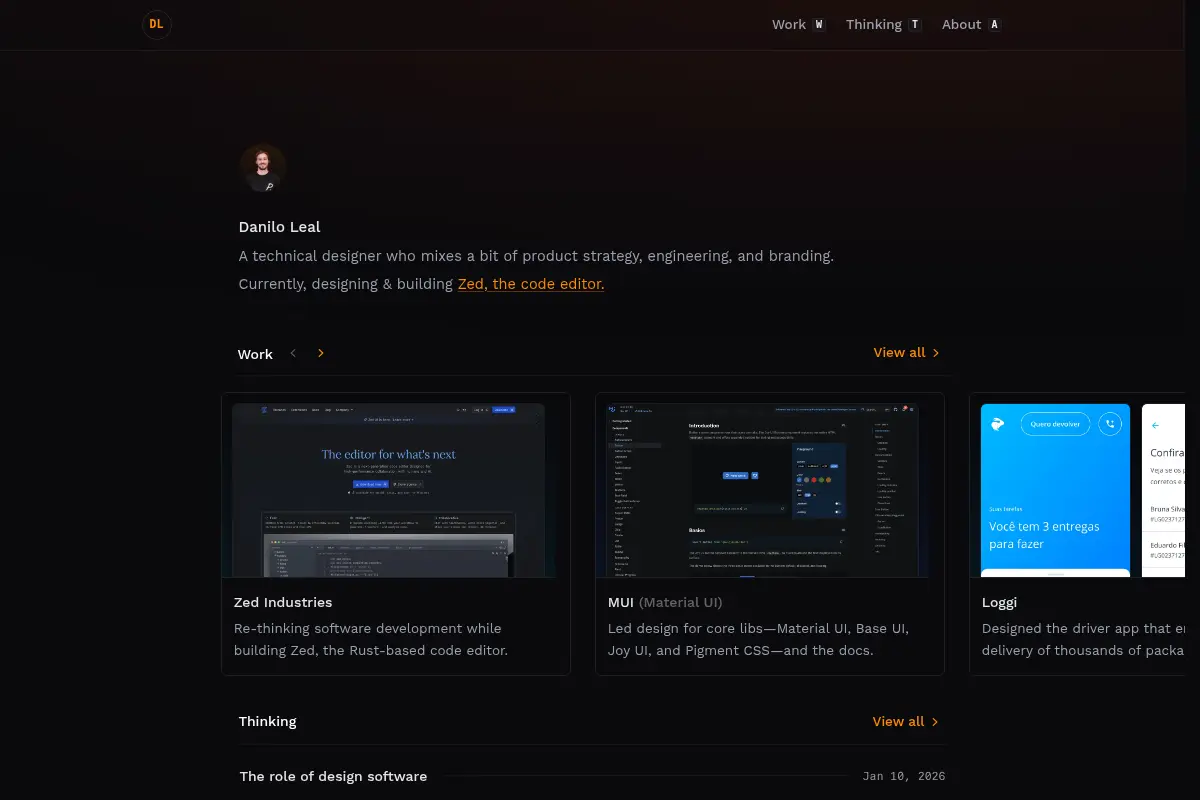
Task: Click the 'MUI (Material UI)' card title
Action: click(665, 602)
